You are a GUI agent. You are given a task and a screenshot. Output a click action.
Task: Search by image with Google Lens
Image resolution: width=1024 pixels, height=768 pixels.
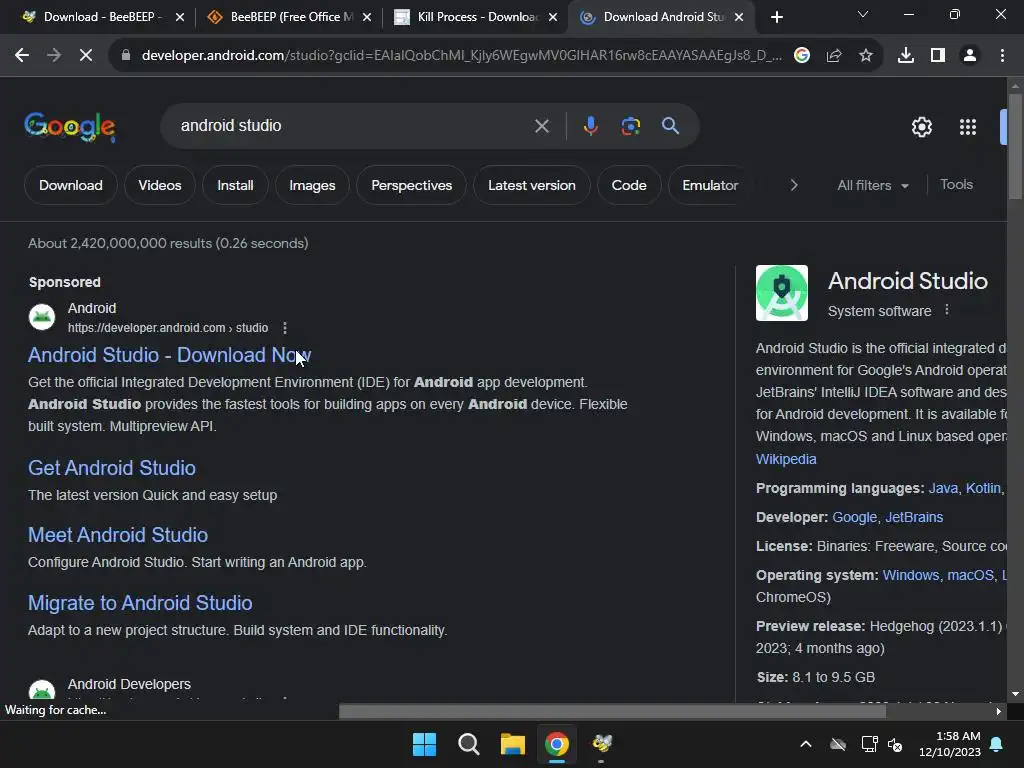click(x=631, y=126)
